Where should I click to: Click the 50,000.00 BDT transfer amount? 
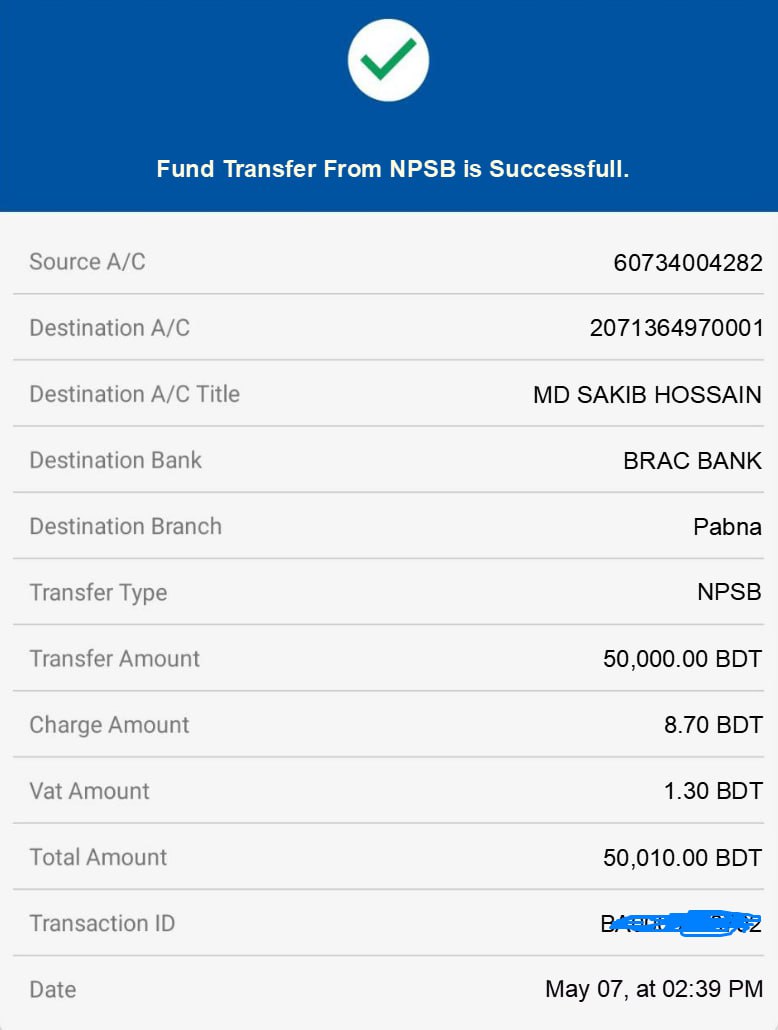point(682,659)
